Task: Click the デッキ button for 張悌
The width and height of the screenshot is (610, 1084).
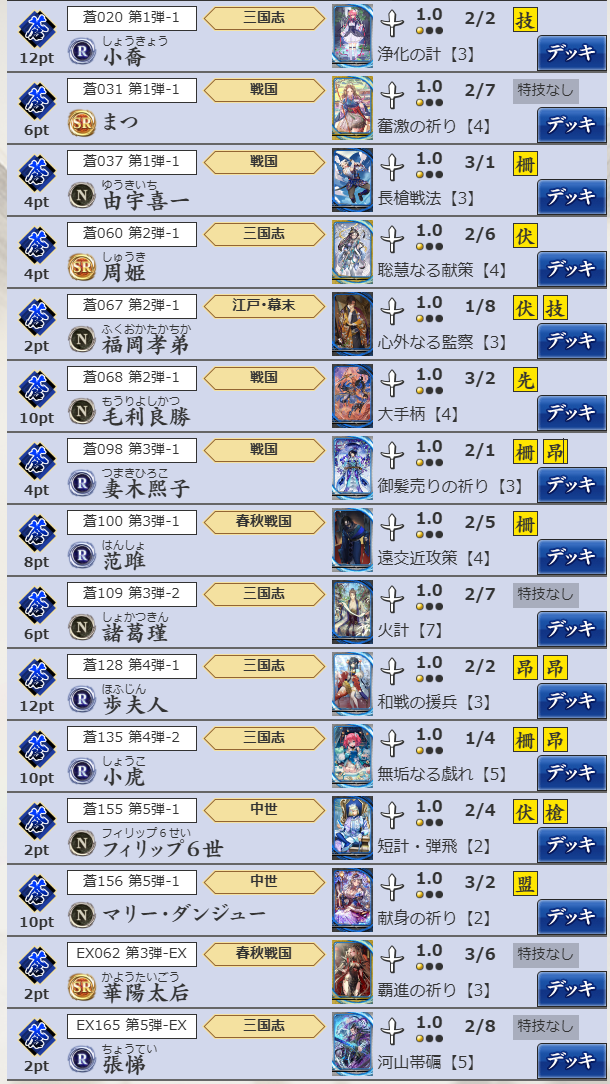Action: click(x=571, y=1060)
